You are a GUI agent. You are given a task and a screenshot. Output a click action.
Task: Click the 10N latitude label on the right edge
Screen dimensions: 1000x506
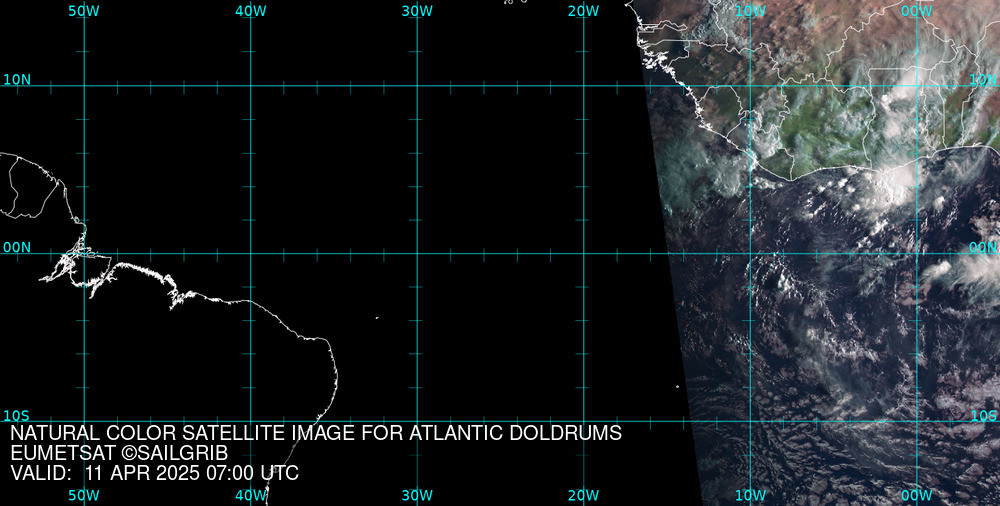coord(984,80)
